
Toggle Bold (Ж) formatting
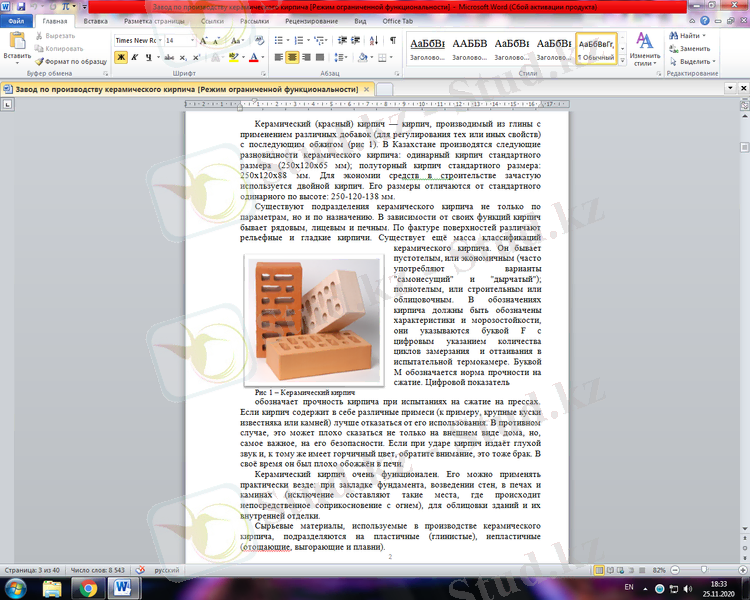[x=121, y=57]
